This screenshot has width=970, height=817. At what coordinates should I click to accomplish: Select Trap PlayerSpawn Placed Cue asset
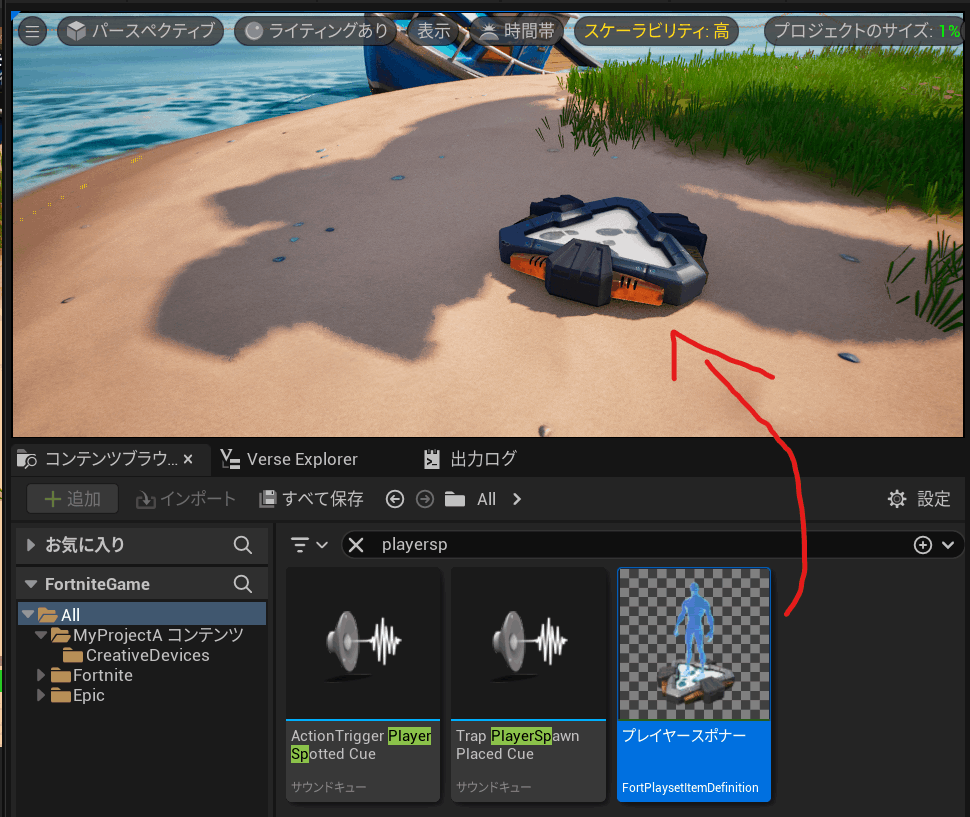point(528,685)
